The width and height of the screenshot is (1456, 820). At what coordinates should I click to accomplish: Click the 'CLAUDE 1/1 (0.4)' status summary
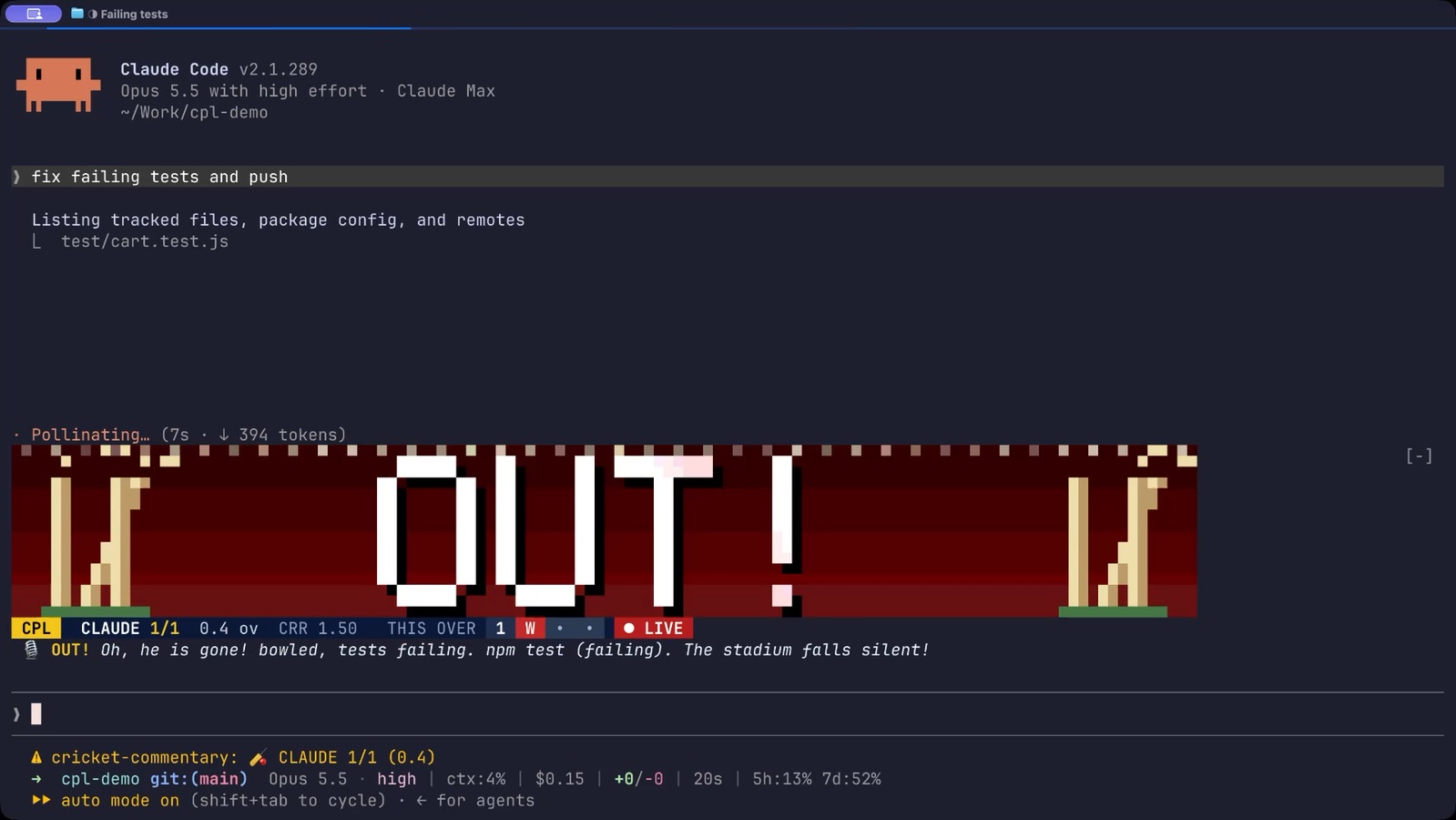357,758
